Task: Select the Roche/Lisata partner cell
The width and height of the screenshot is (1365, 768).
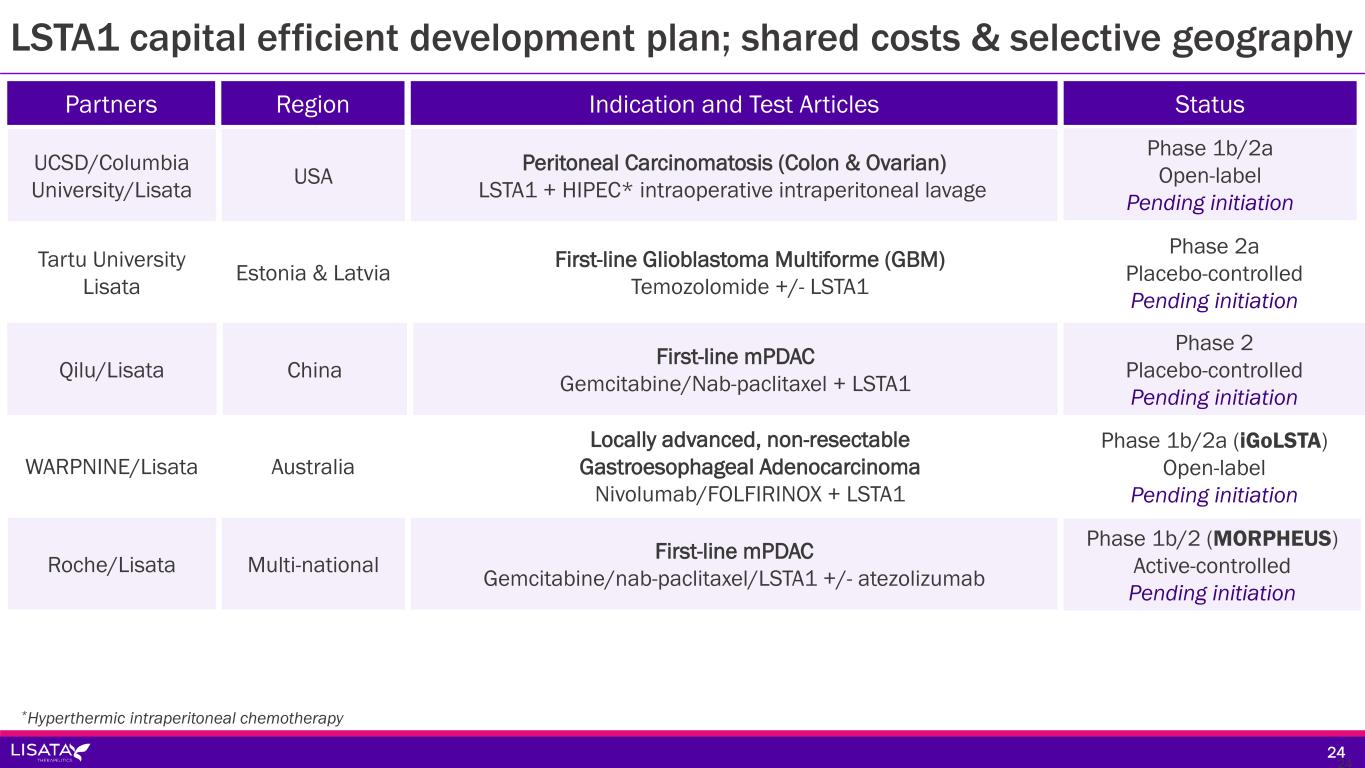Action: [111, 565]
